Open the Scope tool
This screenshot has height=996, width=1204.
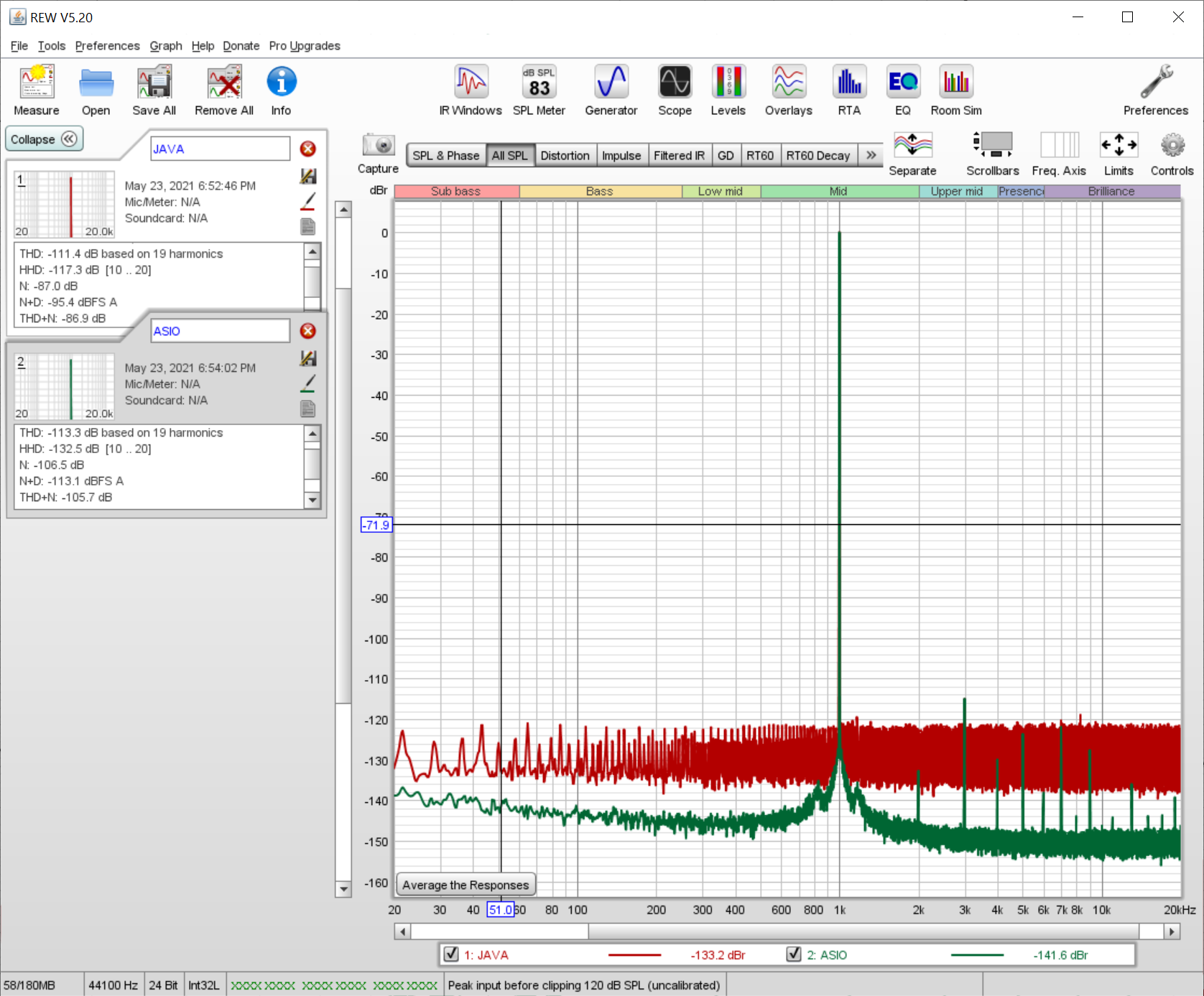(x=675, y=90)
